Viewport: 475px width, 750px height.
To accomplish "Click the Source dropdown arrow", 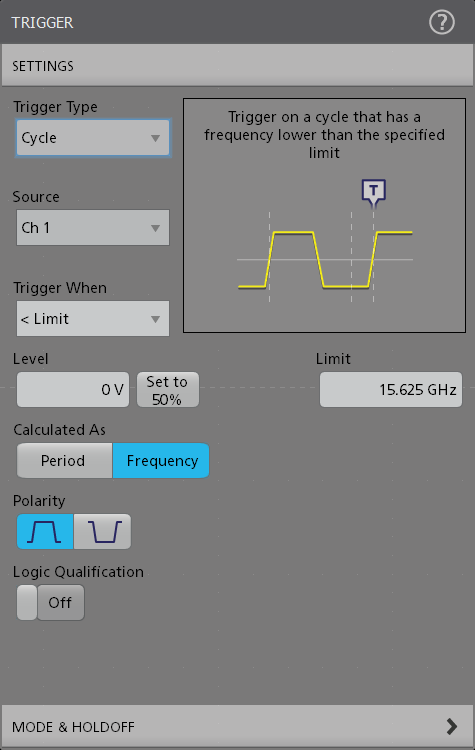I will [x=155, y=228].
